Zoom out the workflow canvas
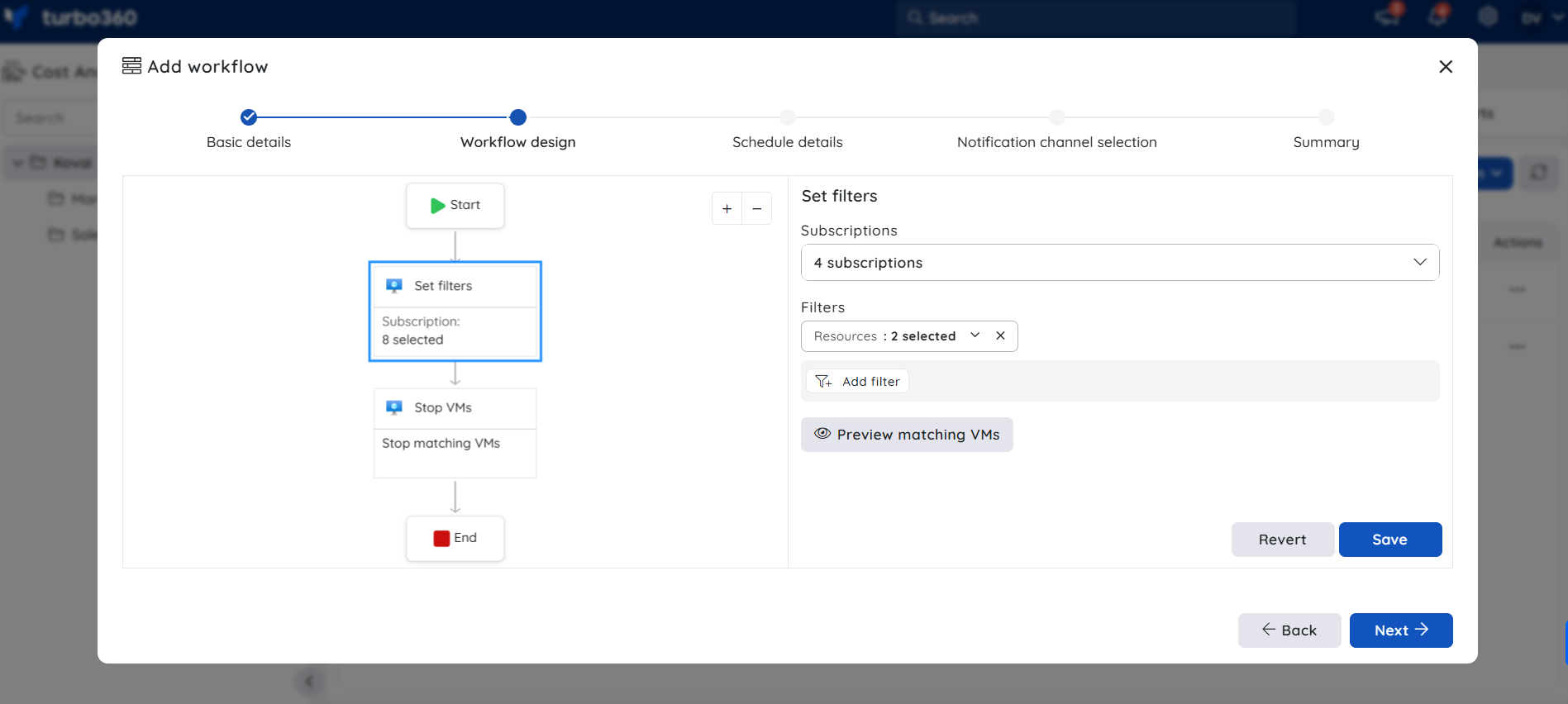The width and height of the screenshot is (1568, 704). pyautogui.click(x=757, y=208)
